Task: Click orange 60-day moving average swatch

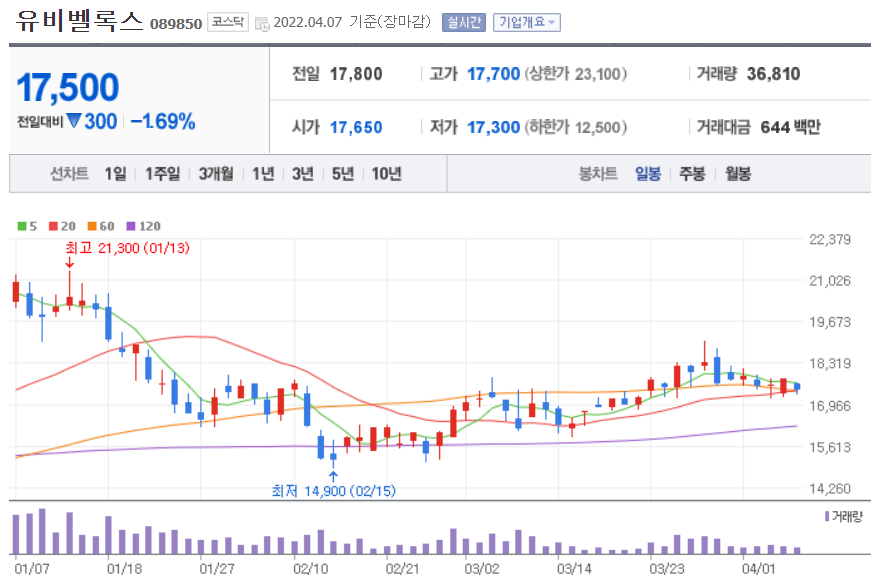Action: [92, 226]
